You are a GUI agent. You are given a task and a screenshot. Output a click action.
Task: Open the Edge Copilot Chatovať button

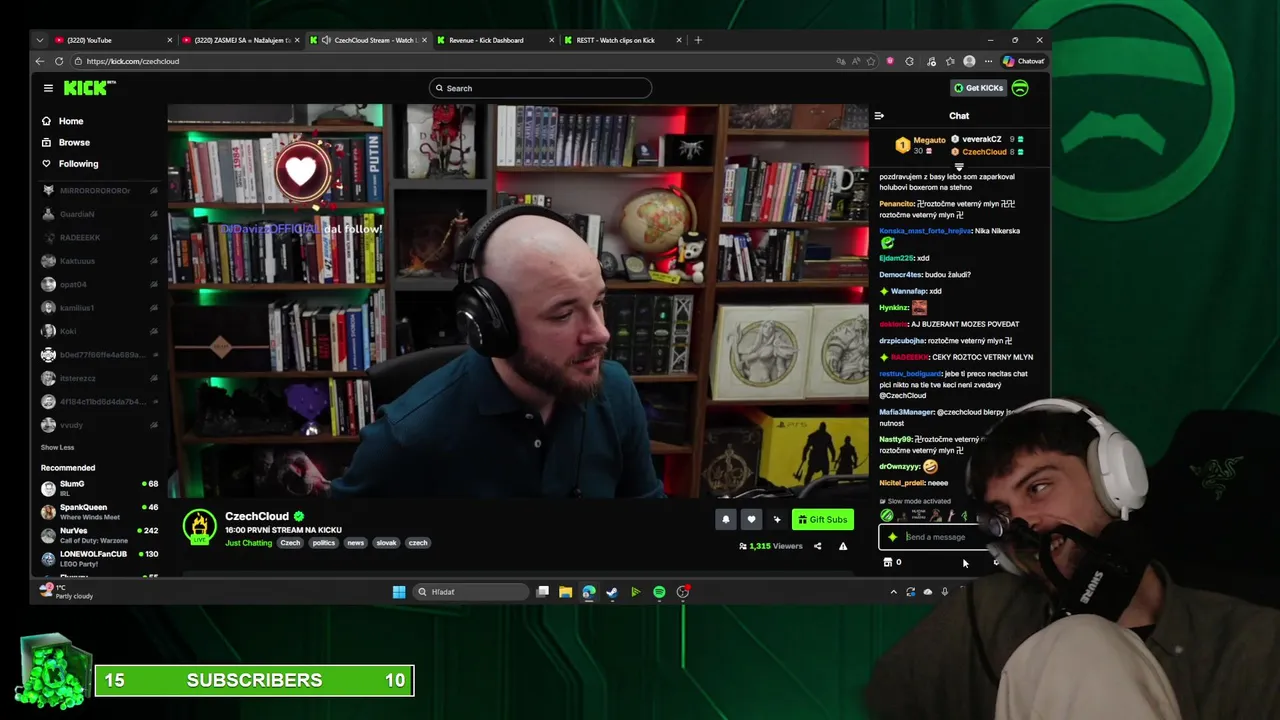tap(1024, 61)
